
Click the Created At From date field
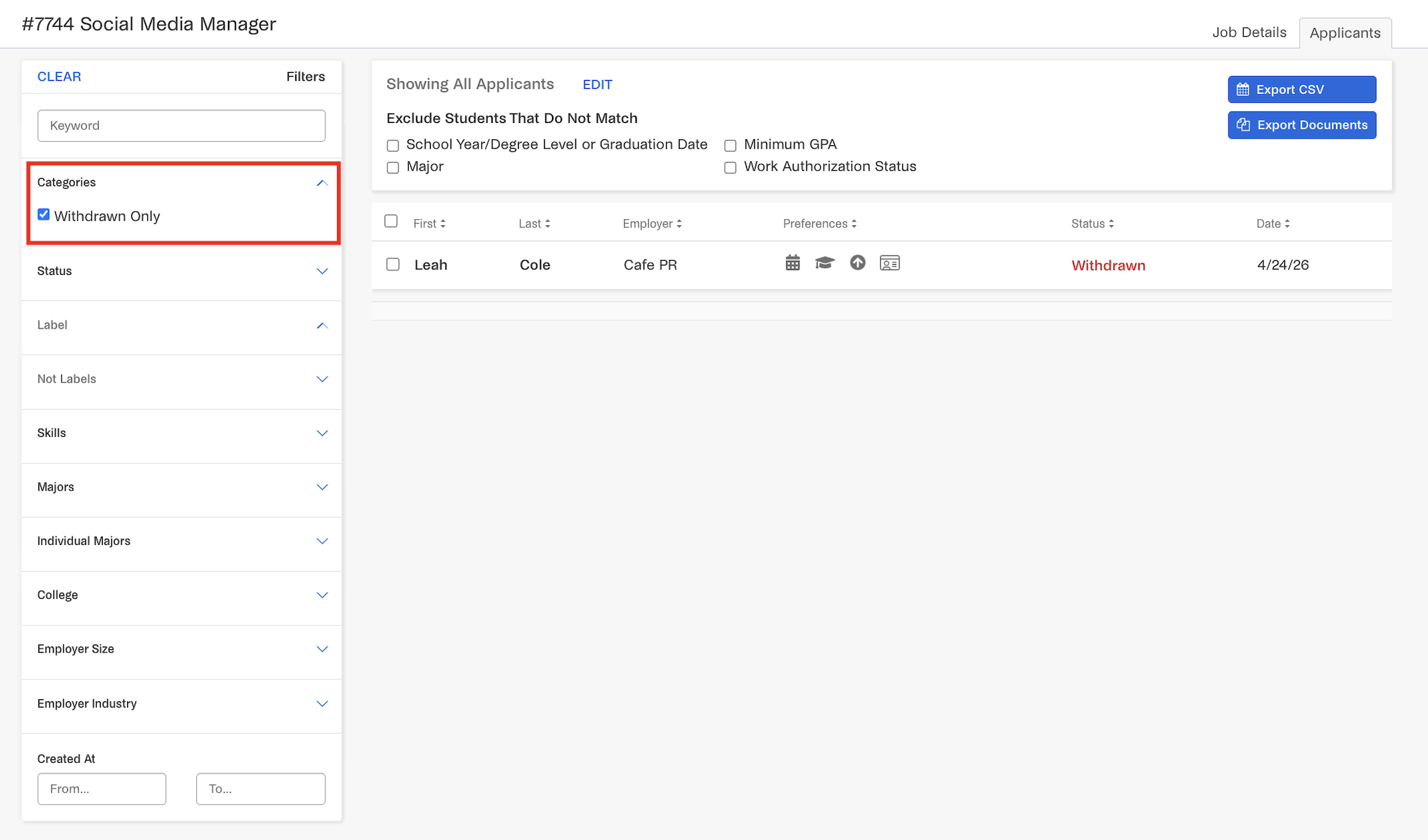tap(102, 789)
